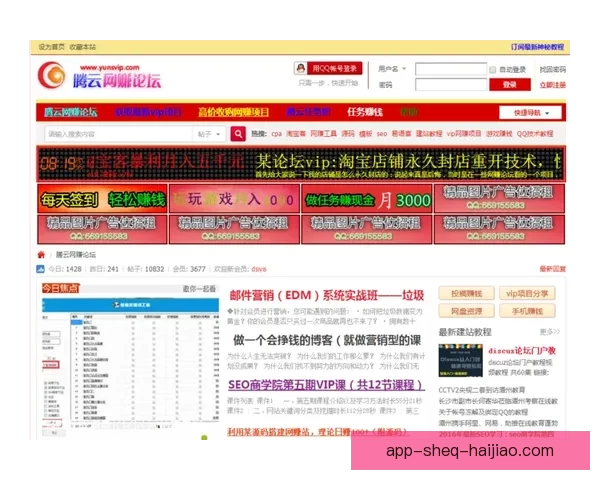Click the 网盘资源 button
This screenshot has width=600, height=480.
(466, 311)
